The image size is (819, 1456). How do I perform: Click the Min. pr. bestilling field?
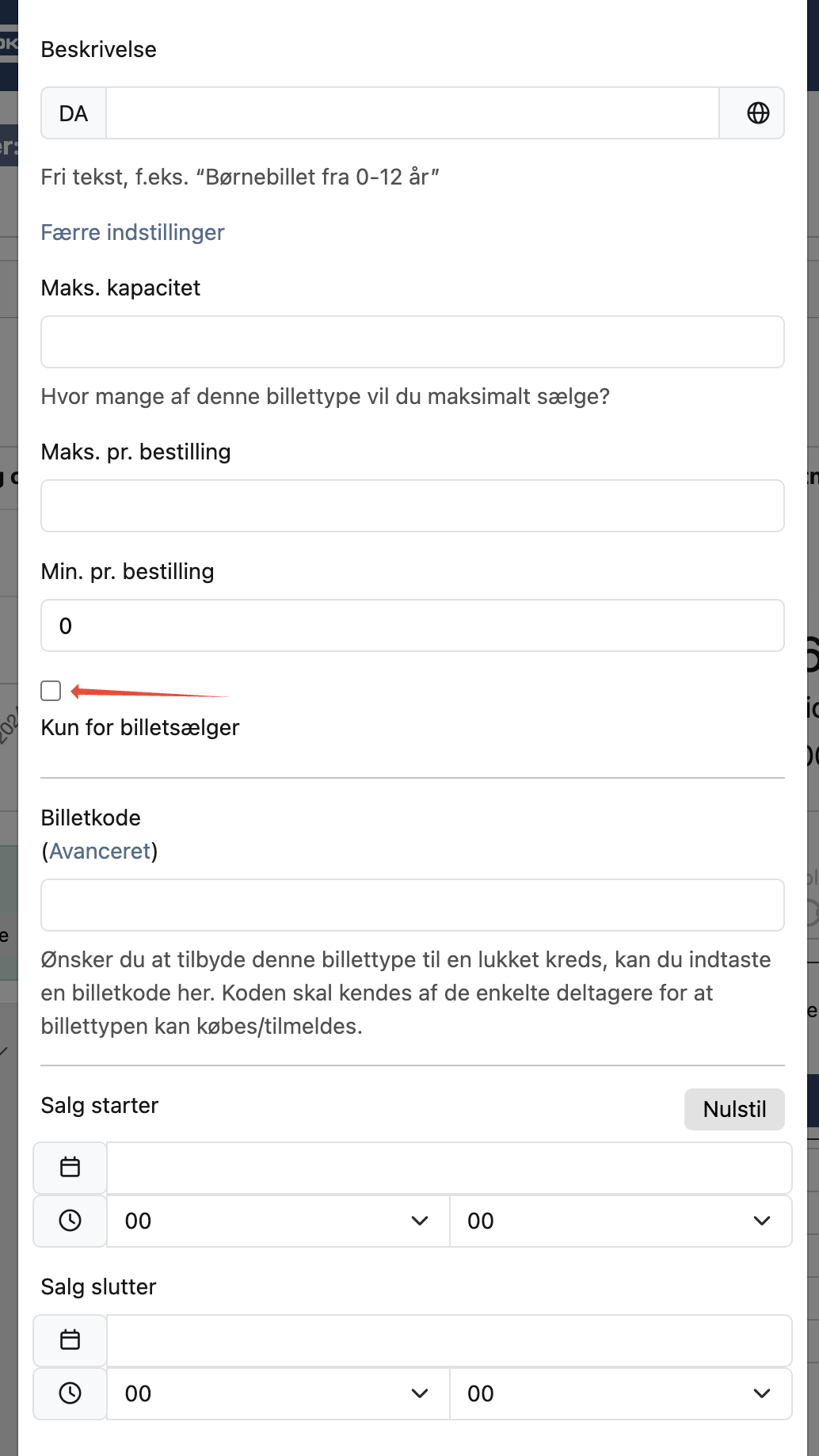[x=412, y=626]
